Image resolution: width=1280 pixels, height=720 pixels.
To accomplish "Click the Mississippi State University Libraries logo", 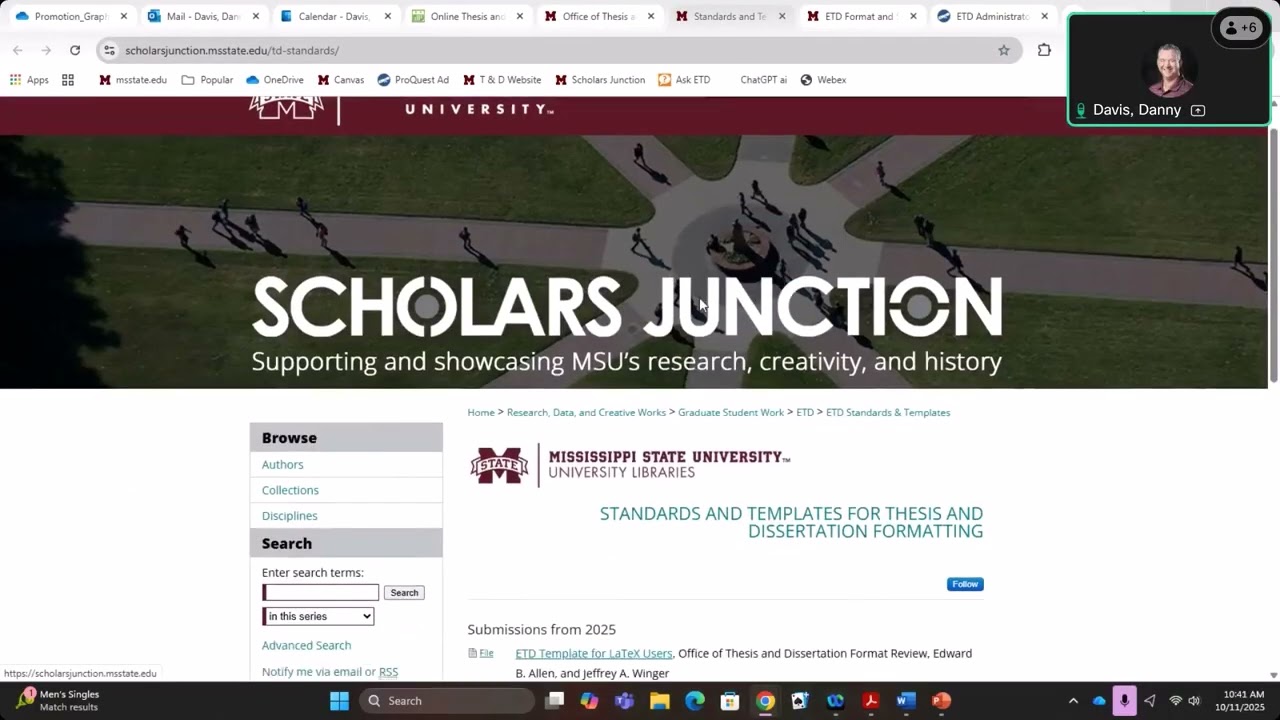I will pos(630,465).
